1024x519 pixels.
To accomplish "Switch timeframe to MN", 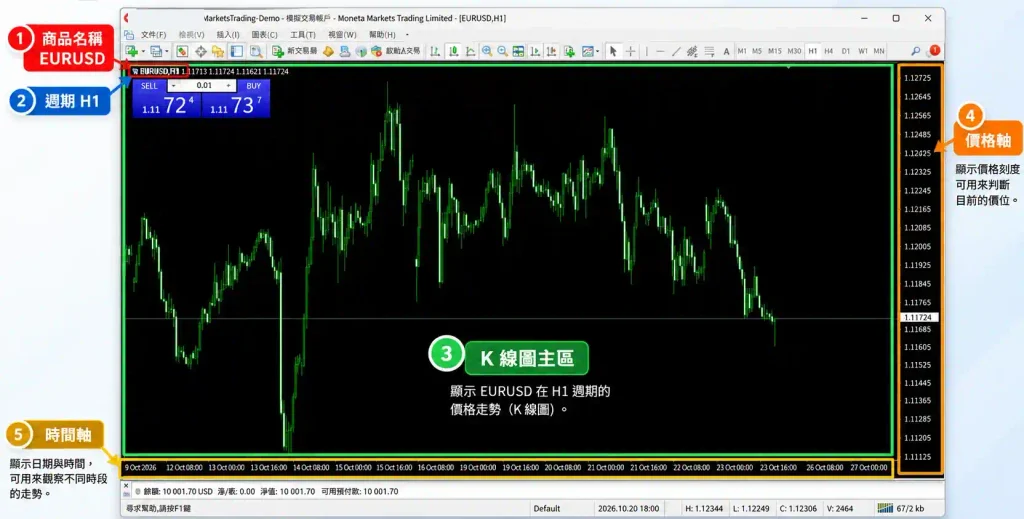I will pyautogui.click(x=879, y=51).
